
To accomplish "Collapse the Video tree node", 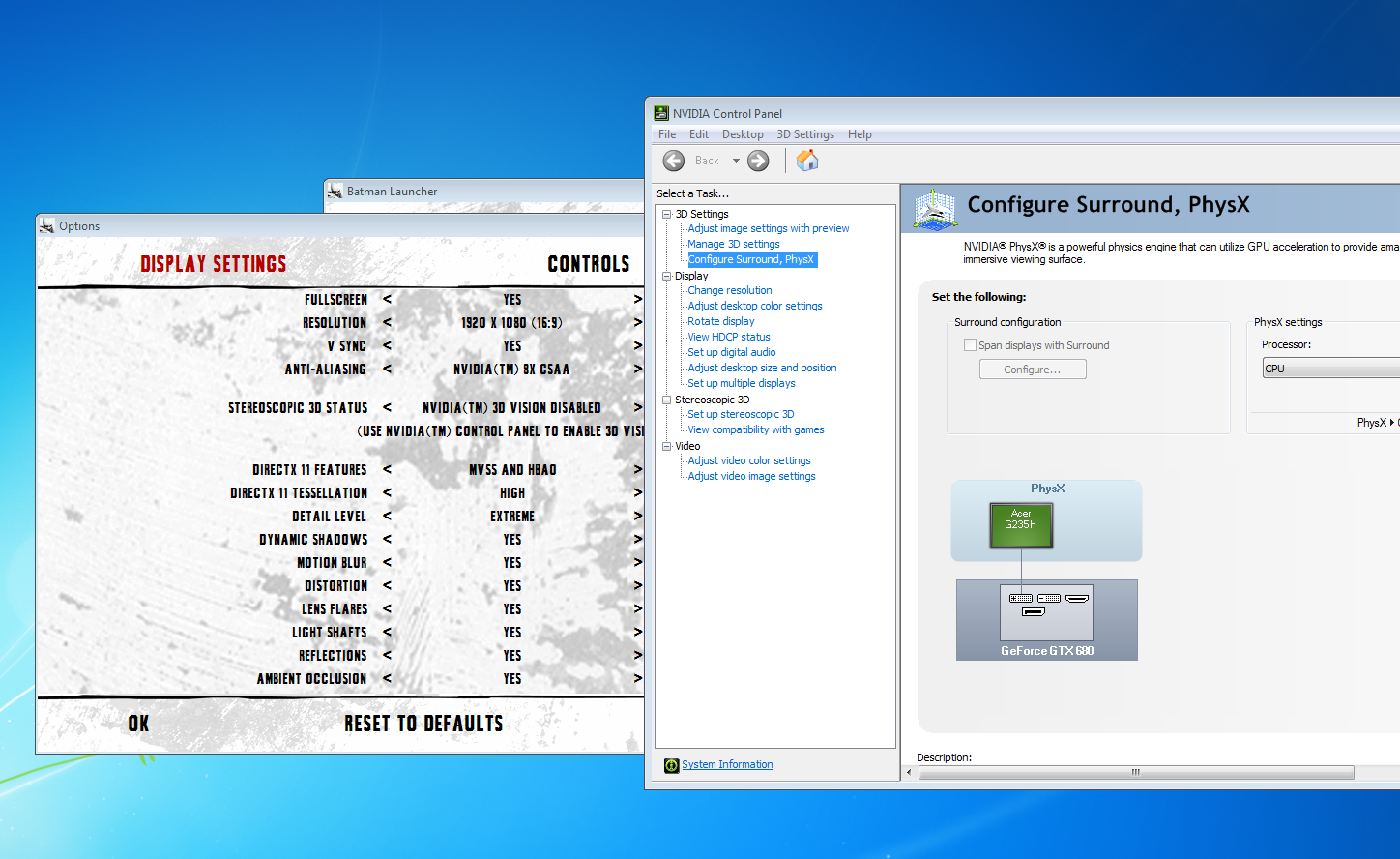I will point(666,446).
